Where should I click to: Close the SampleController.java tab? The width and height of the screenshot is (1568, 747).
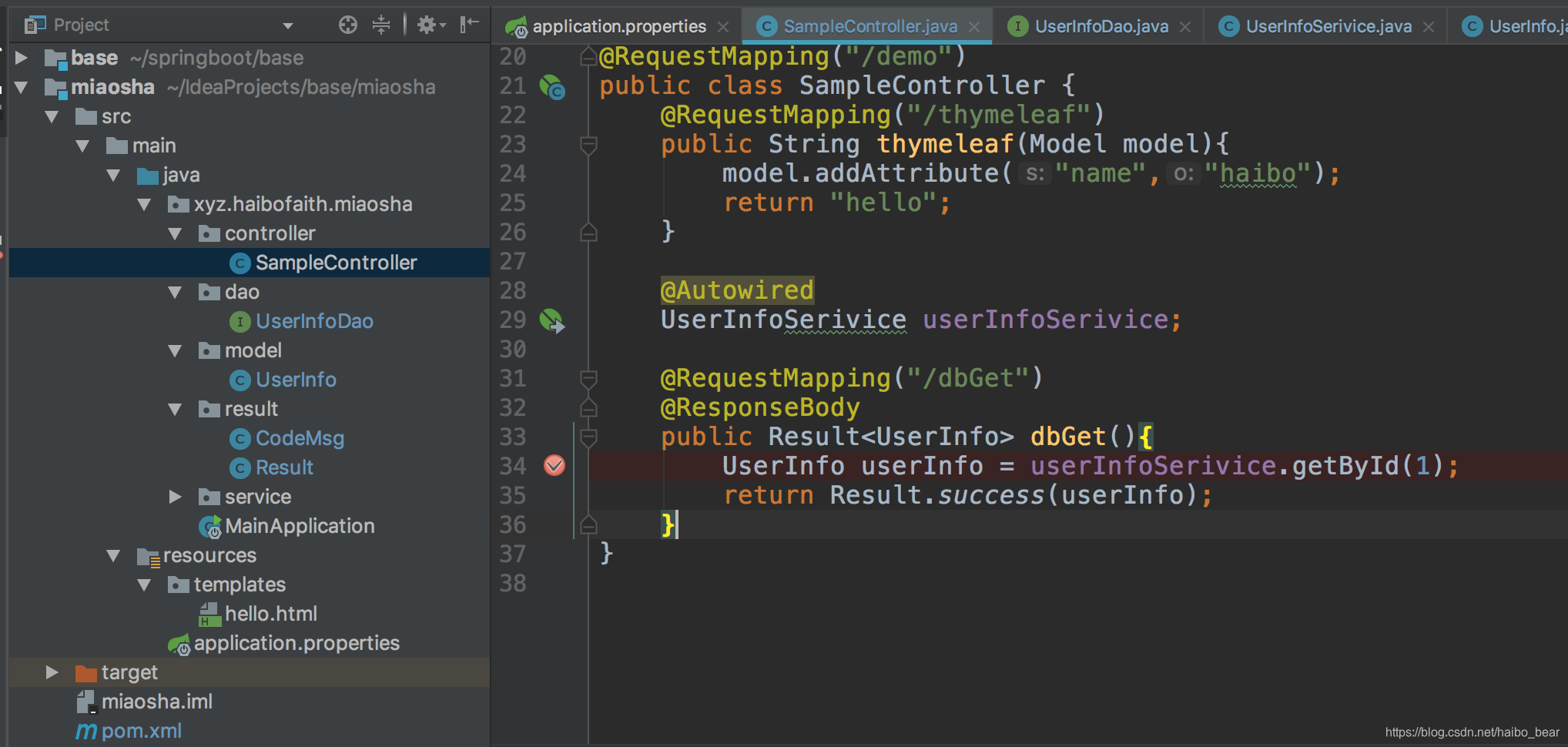click(x=974, y=27)
